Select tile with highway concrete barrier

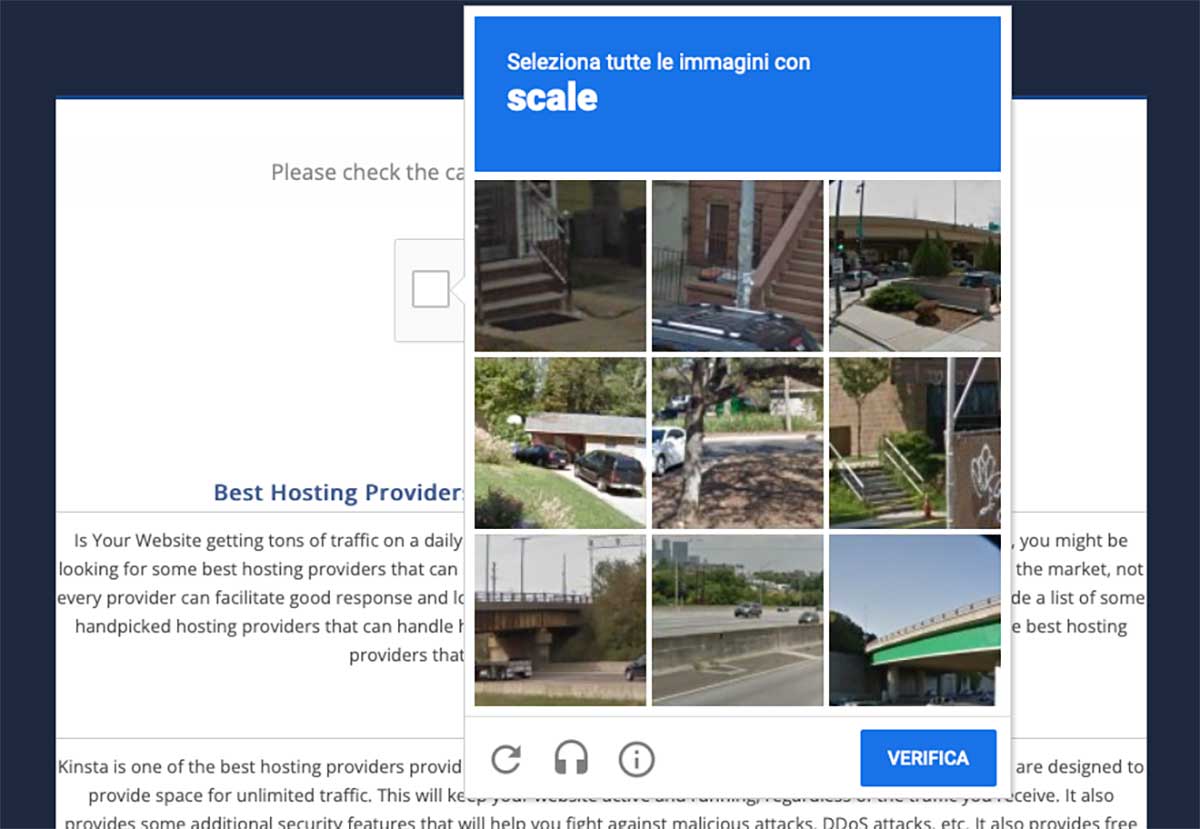[x=738, y=620]
